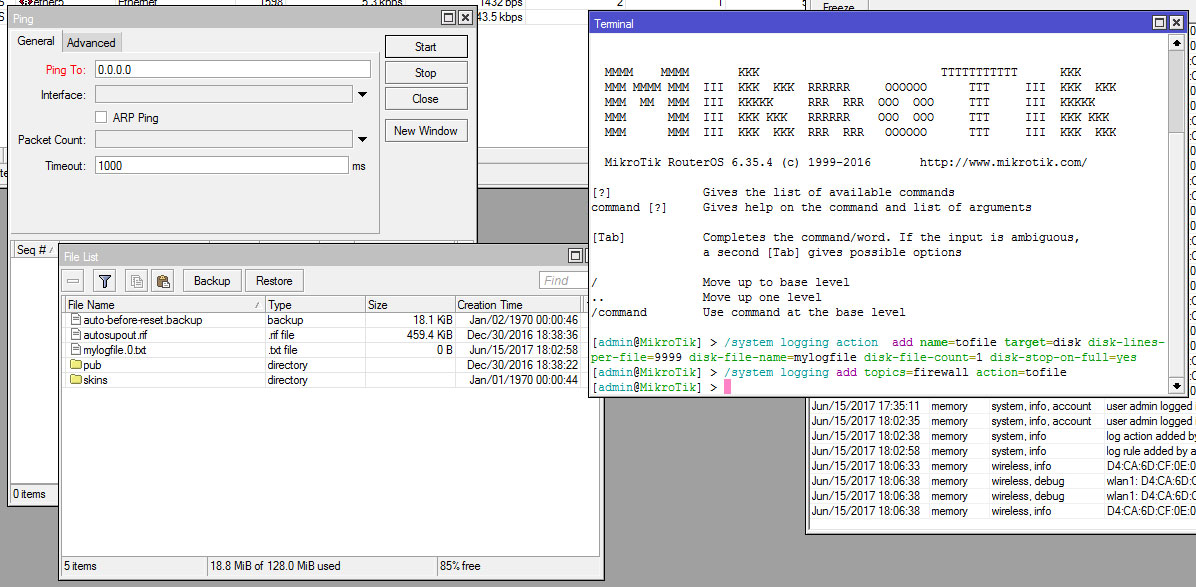The width and height of the screenshot is (1196, 587).
Task: Switch to the Advanced tab in Ping
Action: click(91, 42)
